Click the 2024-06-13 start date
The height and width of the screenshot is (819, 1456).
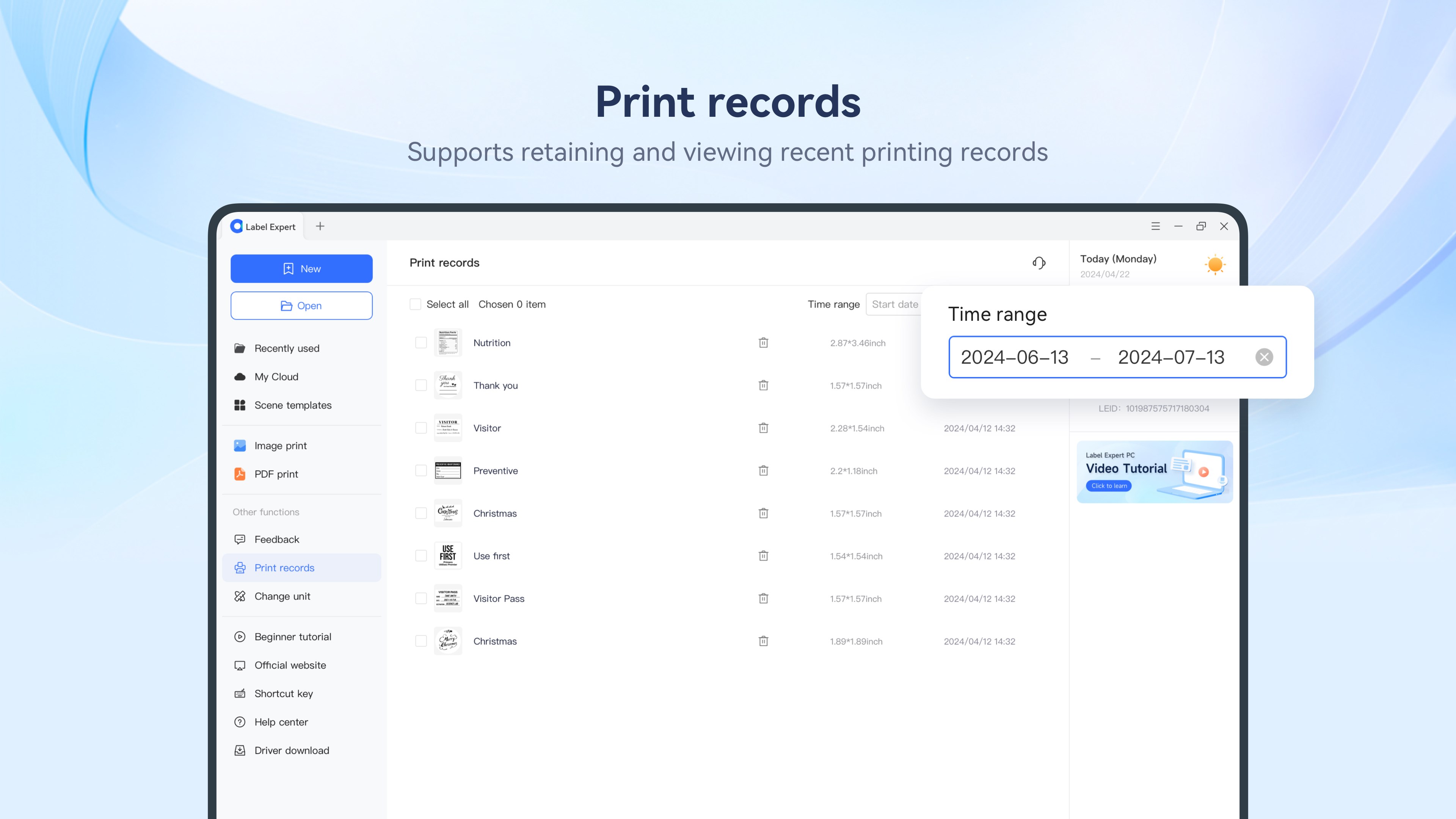click(x=1015, y=357)
